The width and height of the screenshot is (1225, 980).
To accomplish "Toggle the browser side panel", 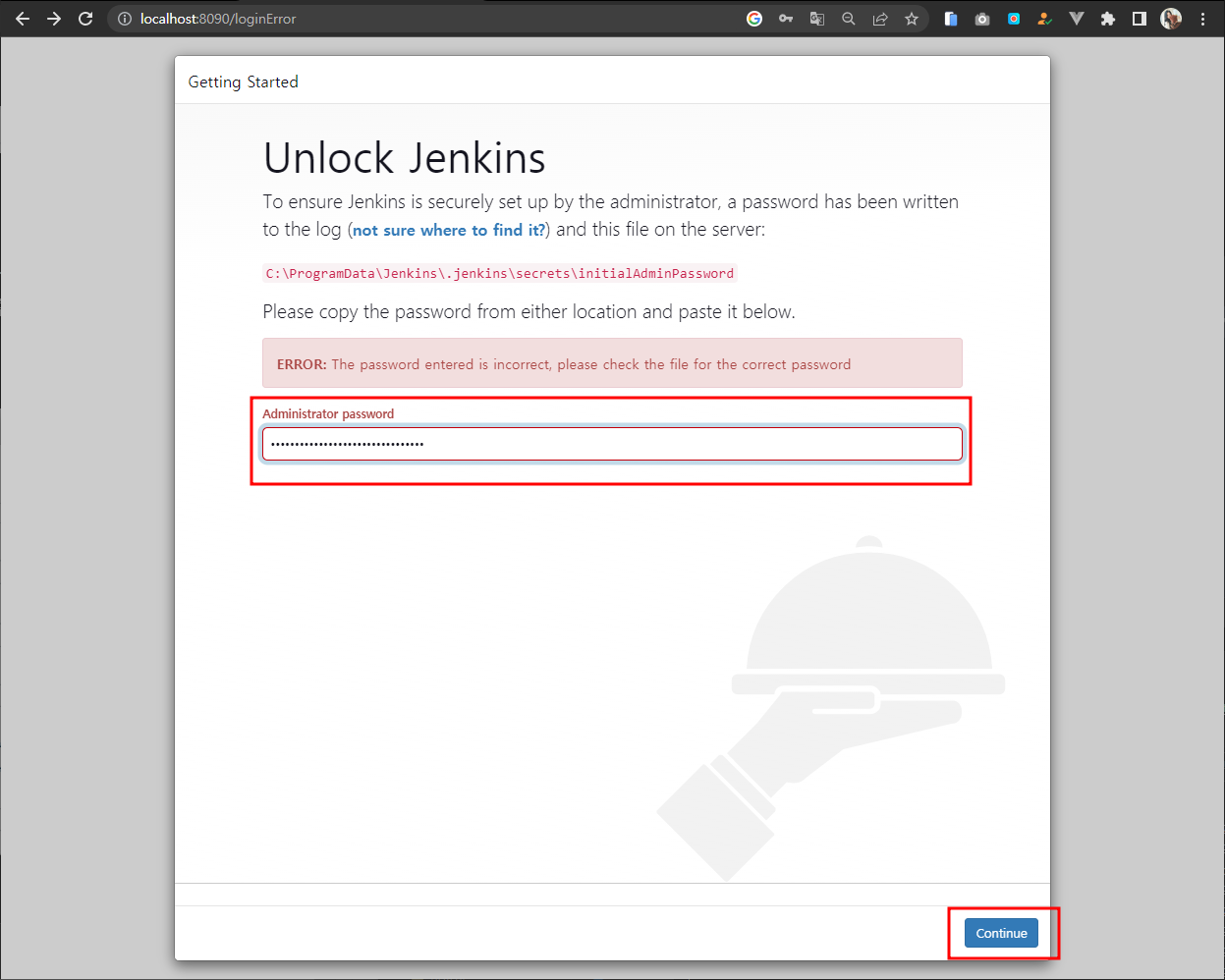I will pyautogui.click(x=1140, y=19).
